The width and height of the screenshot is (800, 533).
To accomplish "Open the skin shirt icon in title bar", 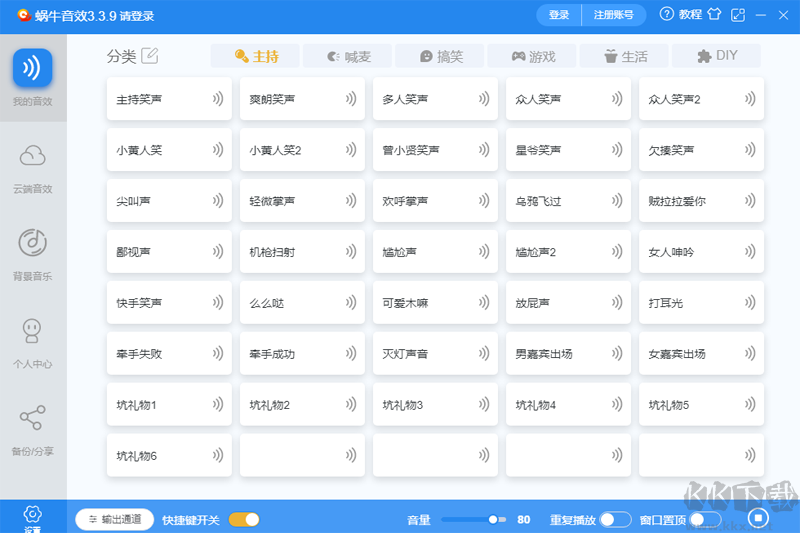I will (x=714, y=14).
